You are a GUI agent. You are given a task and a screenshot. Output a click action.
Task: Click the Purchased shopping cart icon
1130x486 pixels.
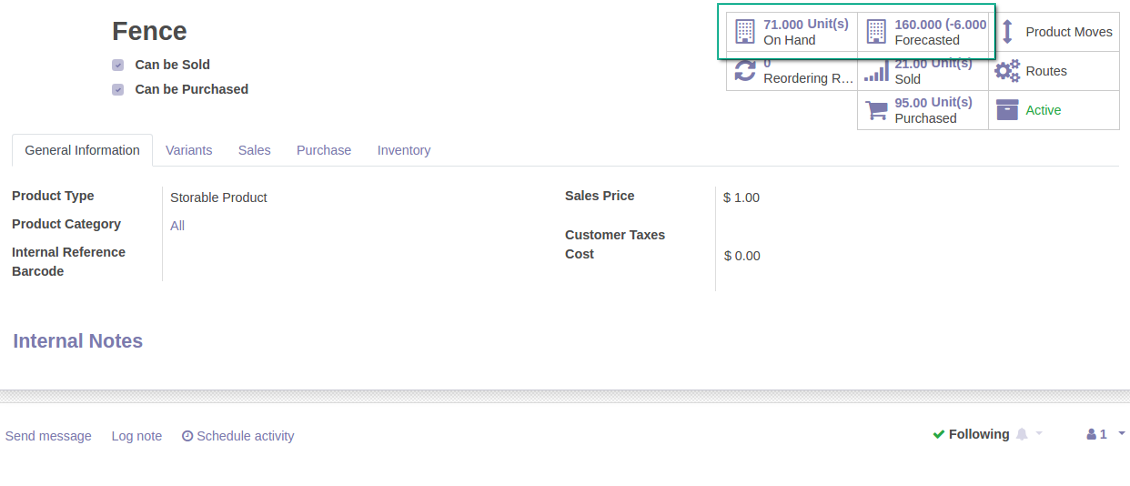tap(876, 110)
